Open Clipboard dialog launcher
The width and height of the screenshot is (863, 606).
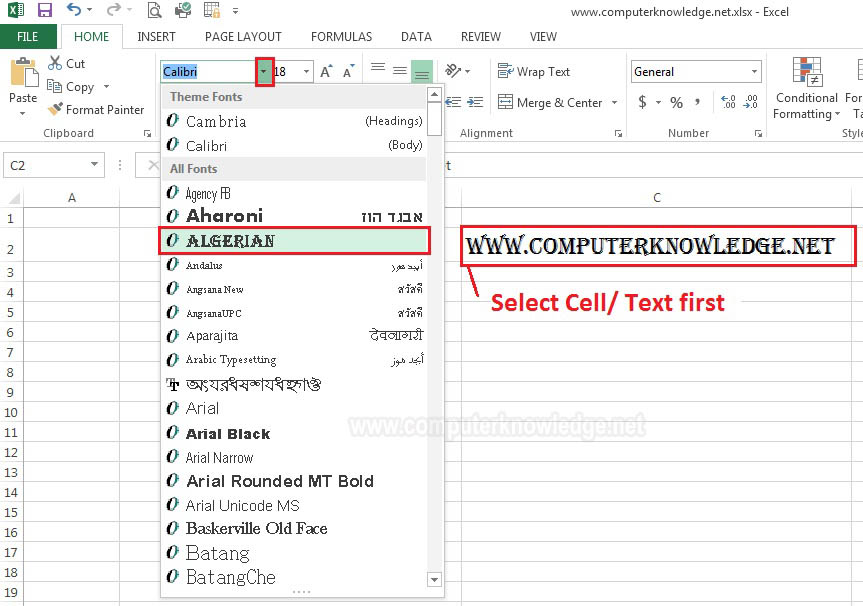click(x=147, y=133)
